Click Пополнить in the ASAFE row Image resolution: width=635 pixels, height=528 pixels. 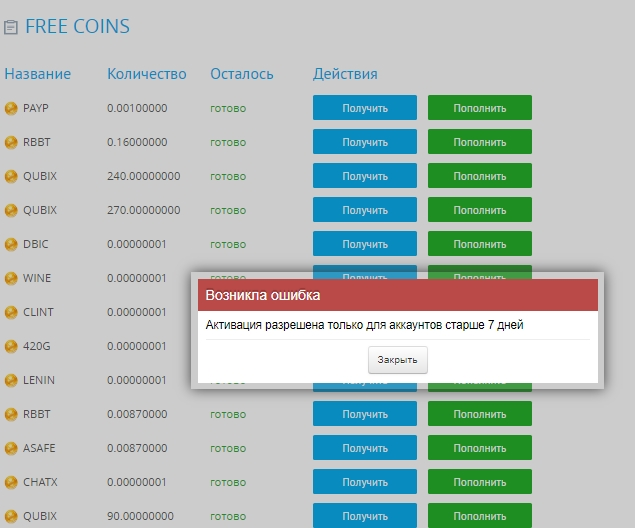coord(479,448)
